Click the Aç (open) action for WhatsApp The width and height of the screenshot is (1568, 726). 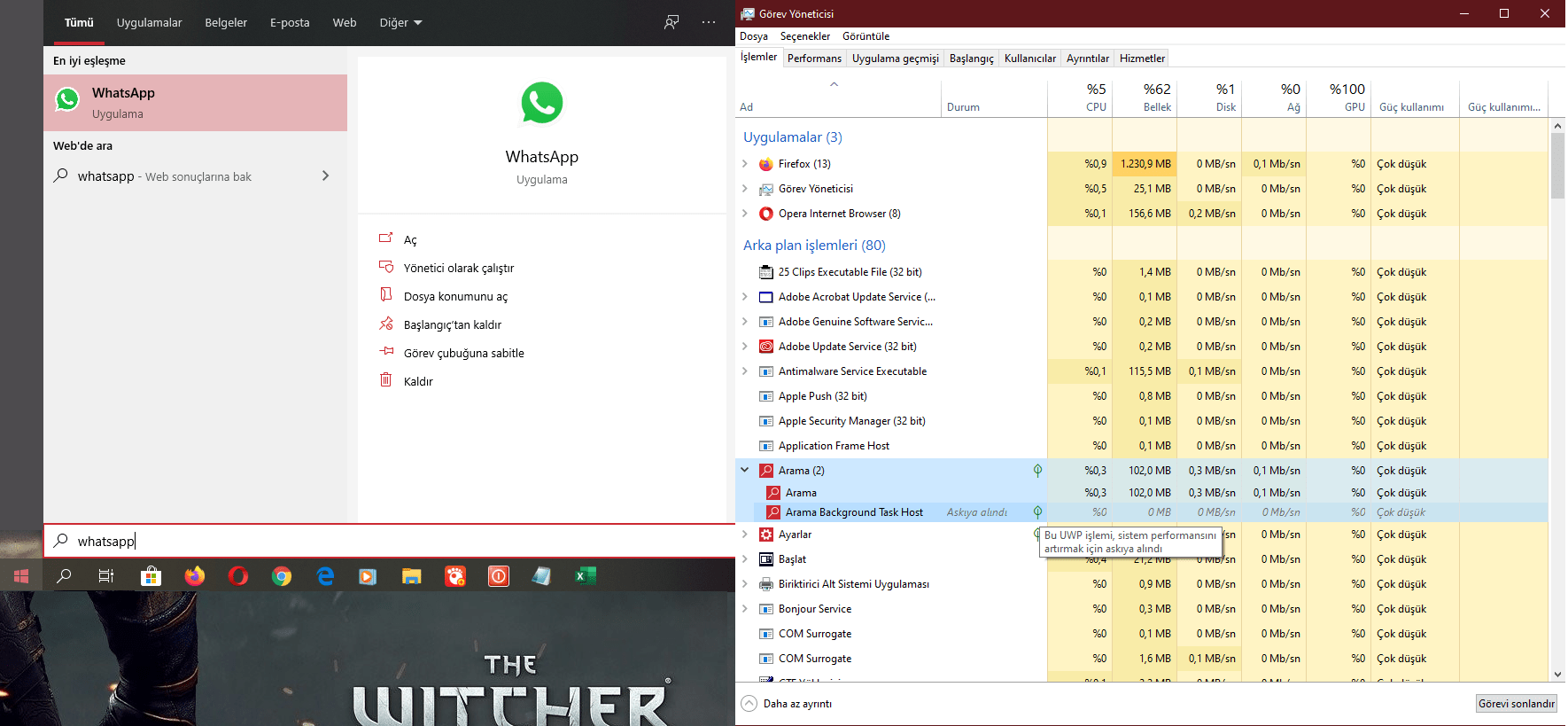[410, 239]
